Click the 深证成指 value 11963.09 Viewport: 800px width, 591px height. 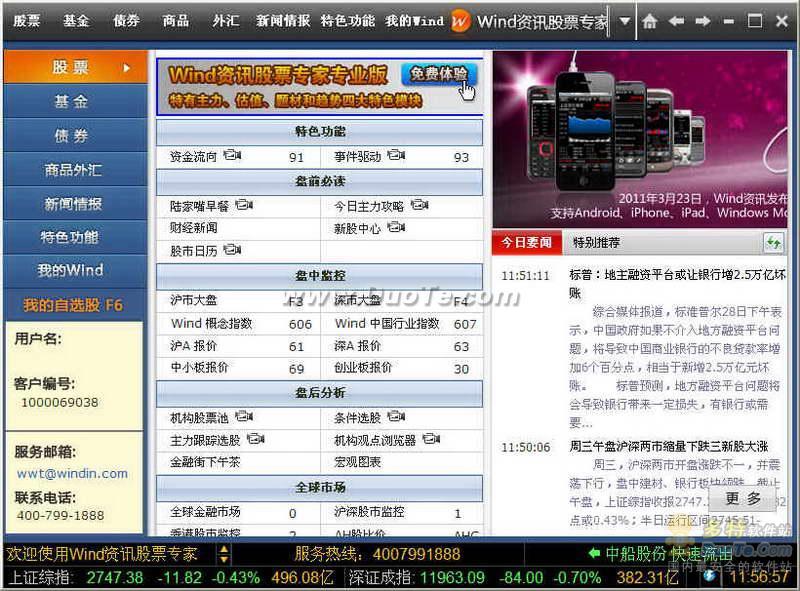[x=453, y=578]
